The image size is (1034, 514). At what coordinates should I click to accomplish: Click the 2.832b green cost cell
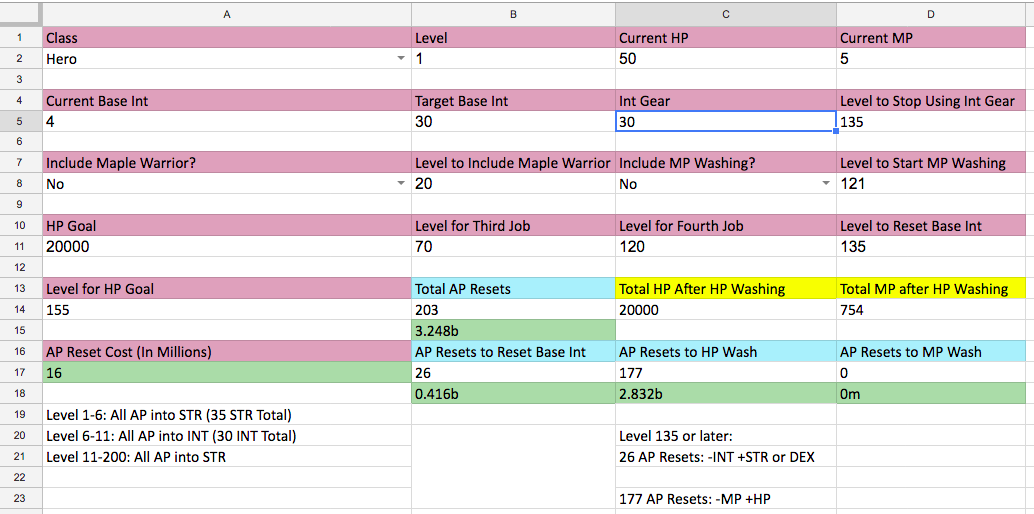coord(726,393)
